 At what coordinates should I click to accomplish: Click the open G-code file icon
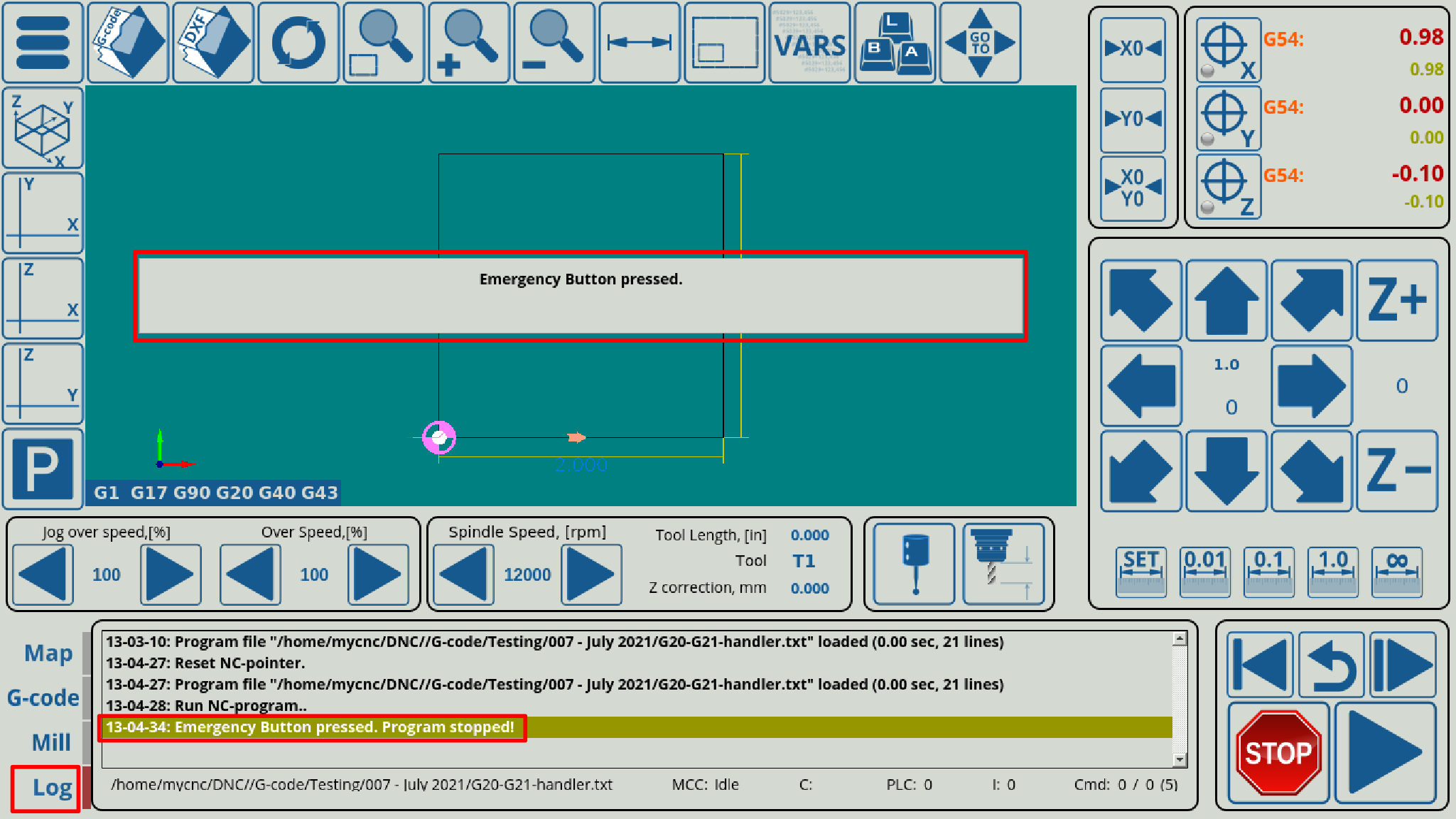coord(128,43)
